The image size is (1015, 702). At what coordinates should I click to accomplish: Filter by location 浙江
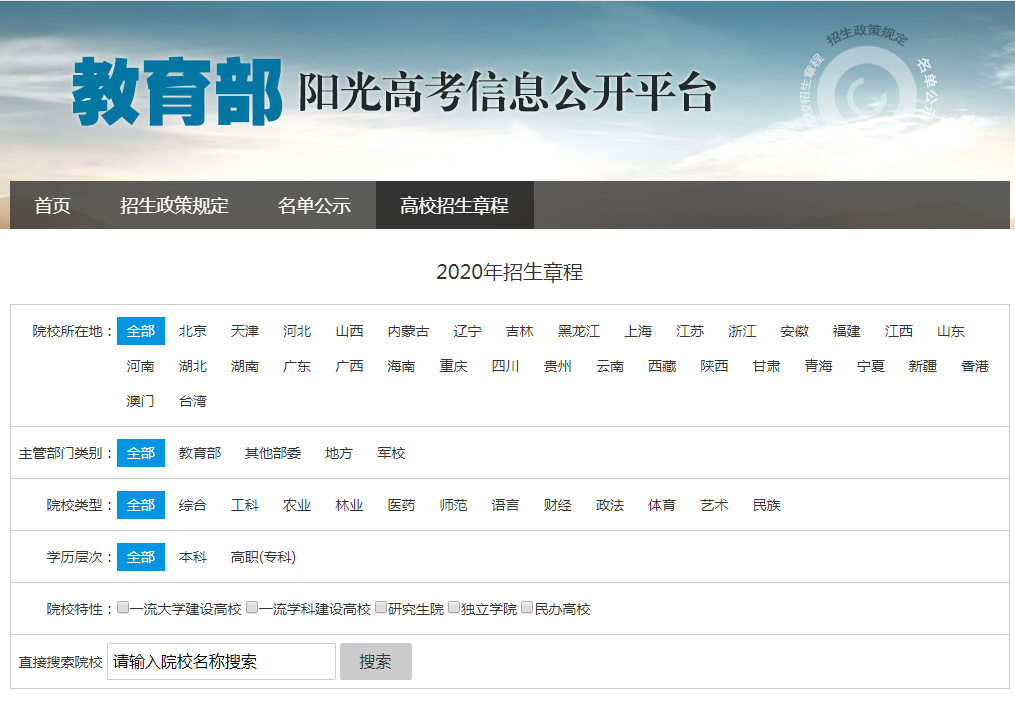742,331
